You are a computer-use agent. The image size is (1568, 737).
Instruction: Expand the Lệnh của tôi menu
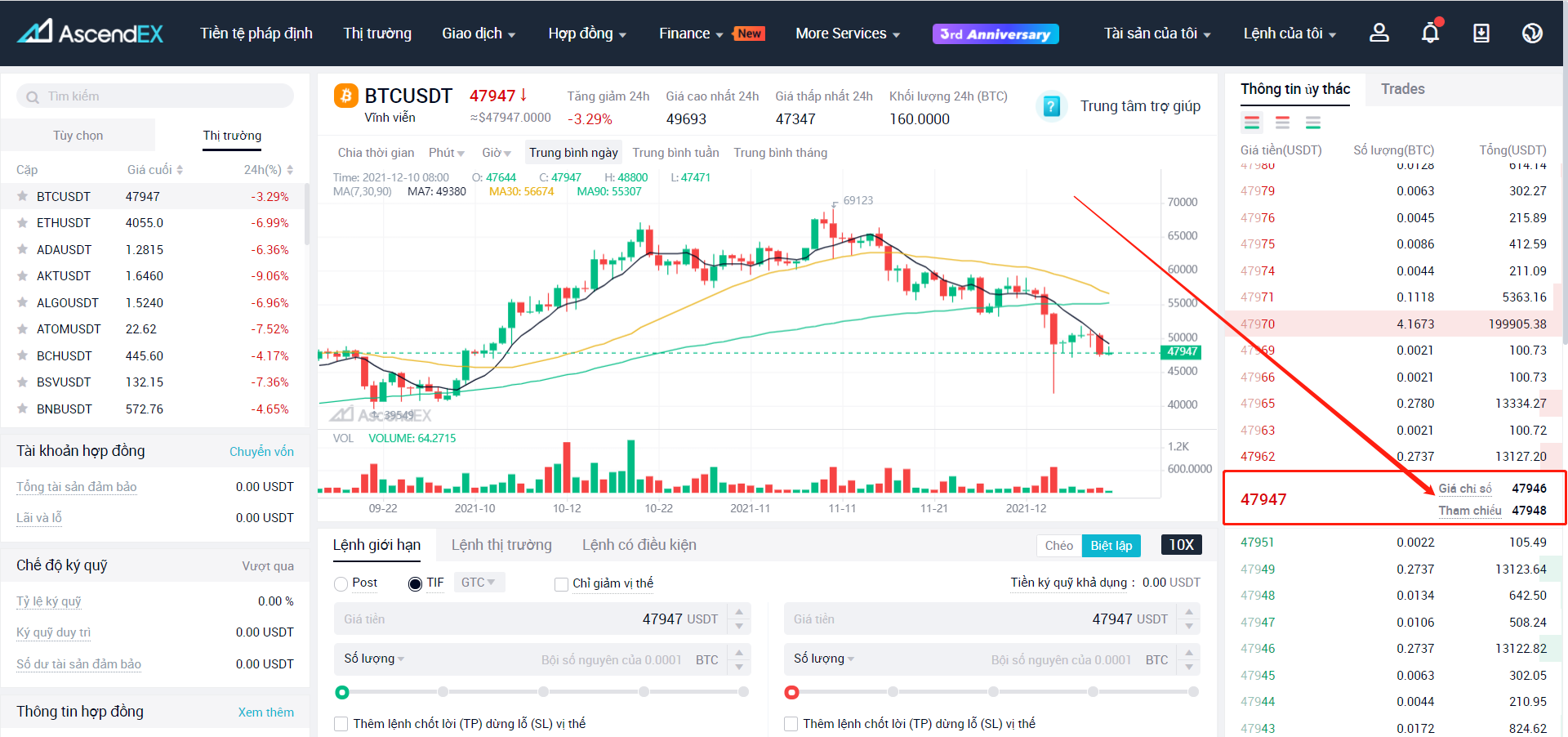[1290, 33]
